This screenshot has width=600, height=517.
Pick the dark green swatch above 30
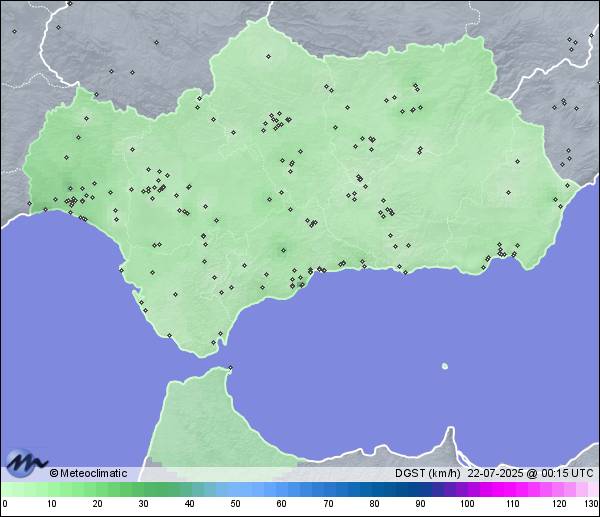pos(144,489)
